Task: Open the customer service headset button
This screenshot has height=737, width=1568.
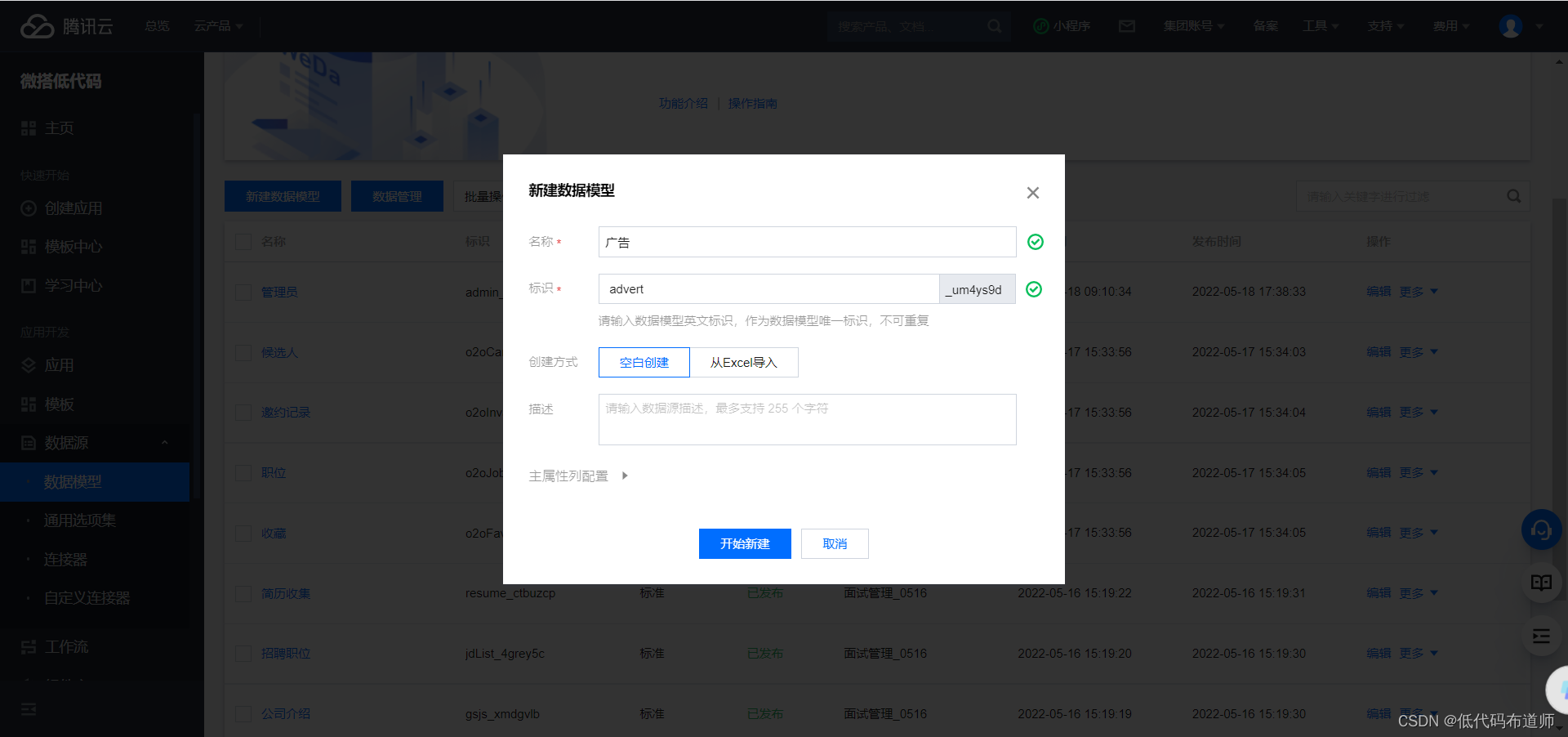Action: point(1541,530)
